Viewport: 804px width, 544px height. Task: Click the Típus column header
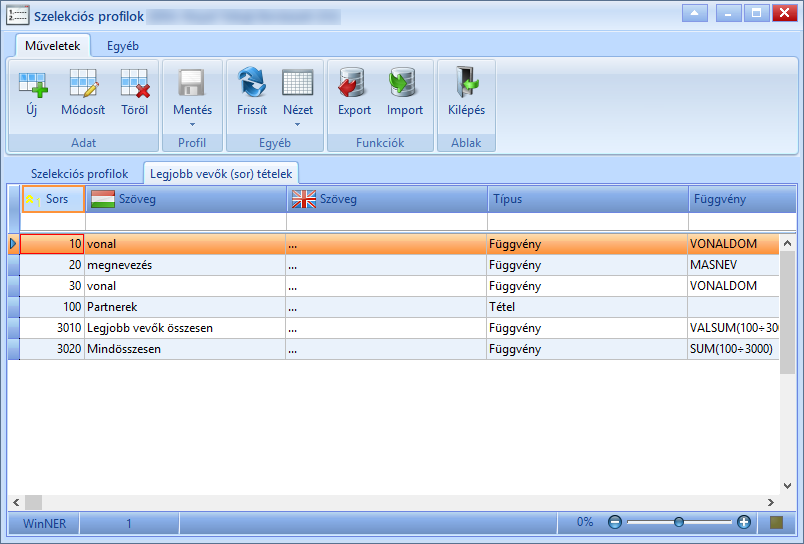click(588, 199)
